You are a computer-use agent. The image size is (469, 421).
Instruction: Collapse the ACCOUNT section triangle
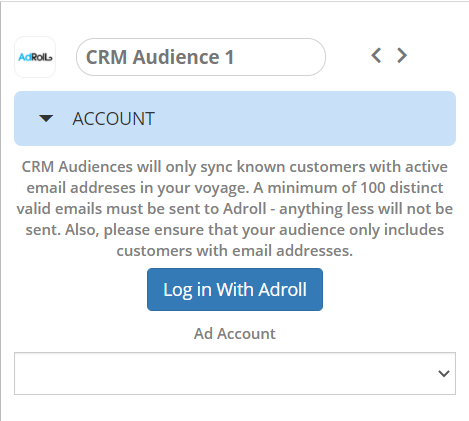click(46, 118)
